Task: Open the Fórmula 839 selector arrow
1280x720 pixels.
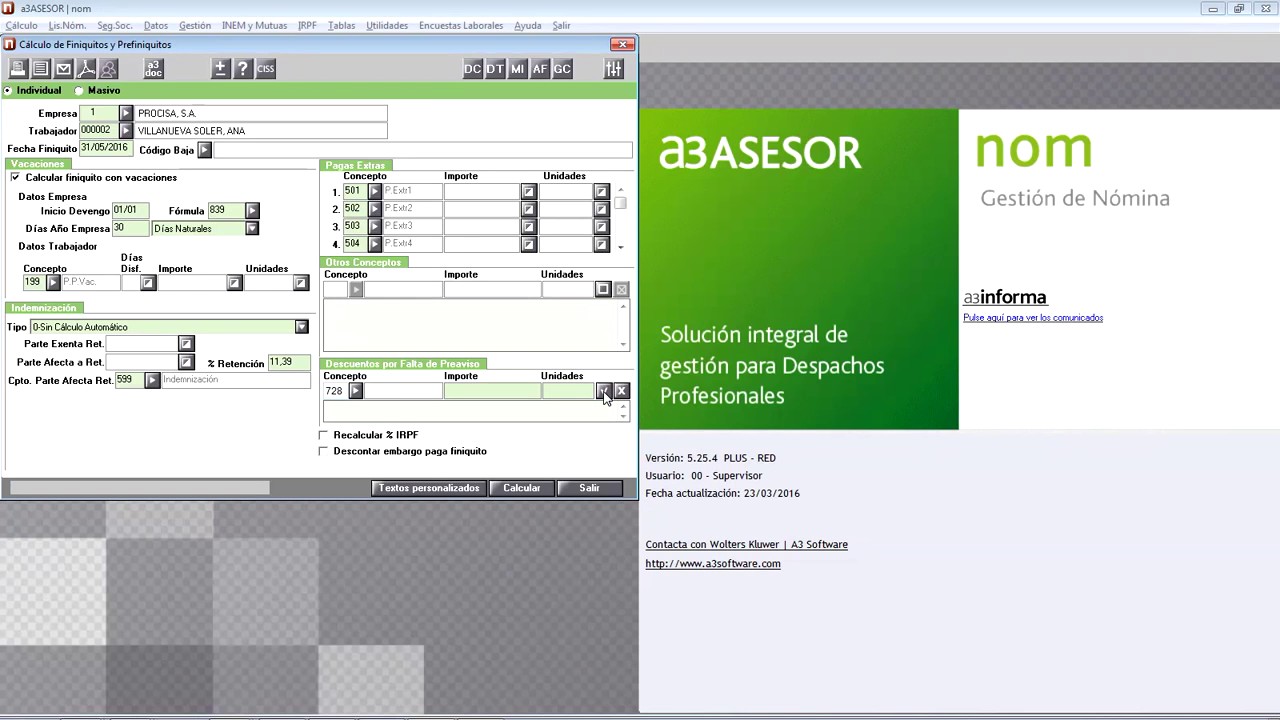Action: [x=252, y=211]
